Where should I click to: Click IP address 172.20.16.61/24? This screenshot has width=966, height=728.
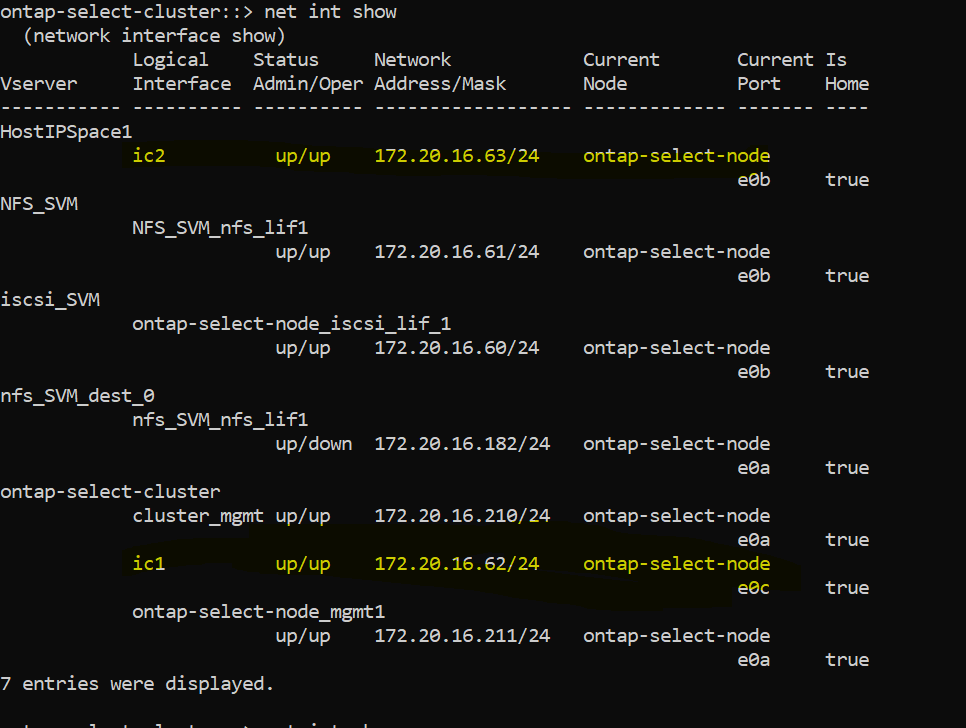click(457, 252)
